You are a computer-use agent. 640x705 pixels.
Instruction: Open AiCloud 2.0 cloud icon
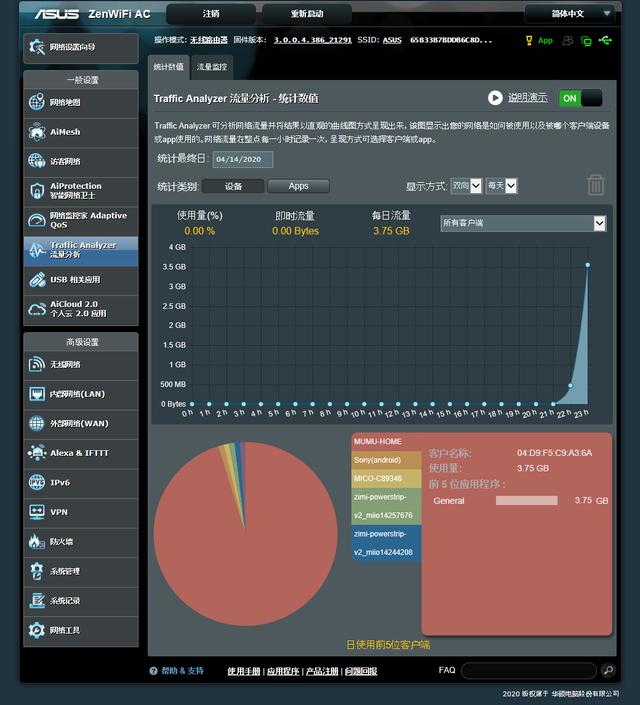coord(37,309)
